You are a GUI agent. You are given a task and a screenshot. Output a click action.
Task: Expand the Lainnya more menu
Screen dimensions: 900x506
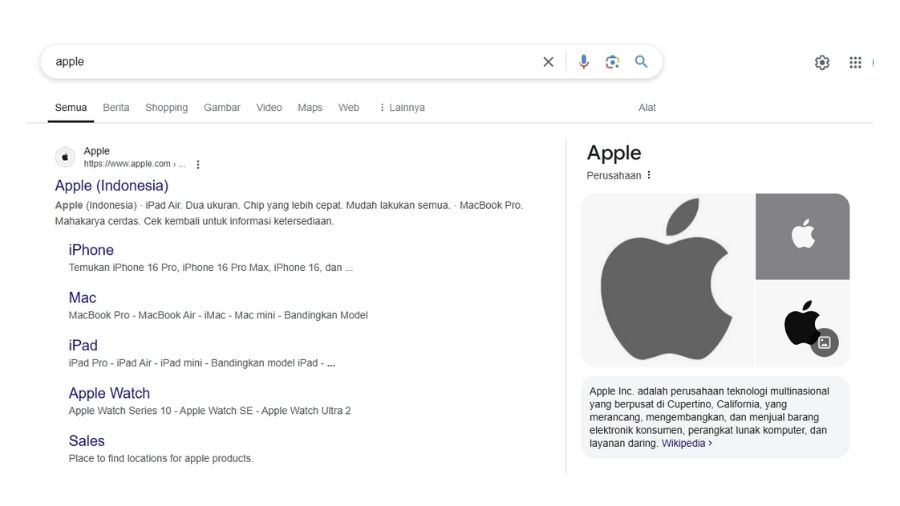(x=402, y=107)
